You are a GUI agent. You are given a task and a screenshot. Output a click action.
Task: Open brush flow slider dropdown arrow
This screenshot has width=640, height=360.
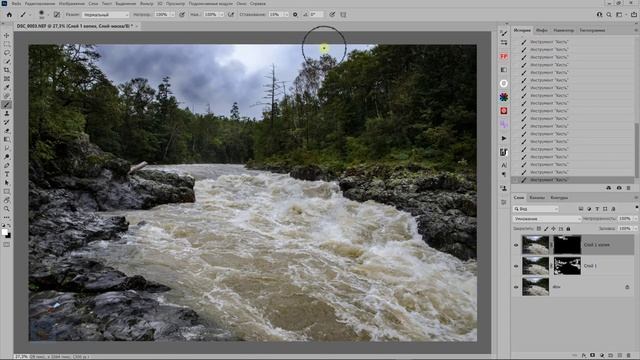click(221, 15)
